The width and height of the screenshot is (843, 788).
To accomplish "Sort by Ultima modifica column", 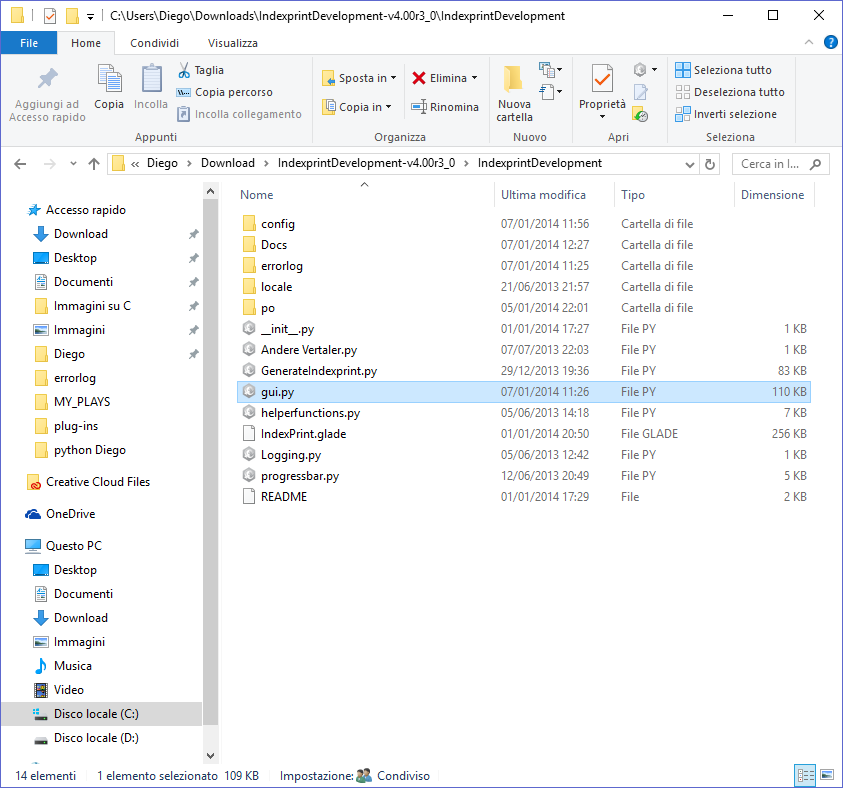I will coord(544,195).
